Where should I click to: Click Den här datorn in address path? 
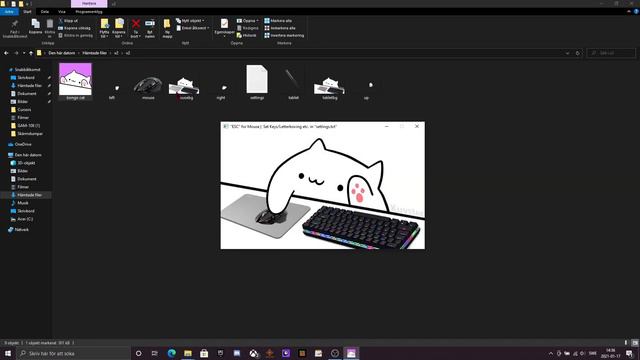(62, 53)
